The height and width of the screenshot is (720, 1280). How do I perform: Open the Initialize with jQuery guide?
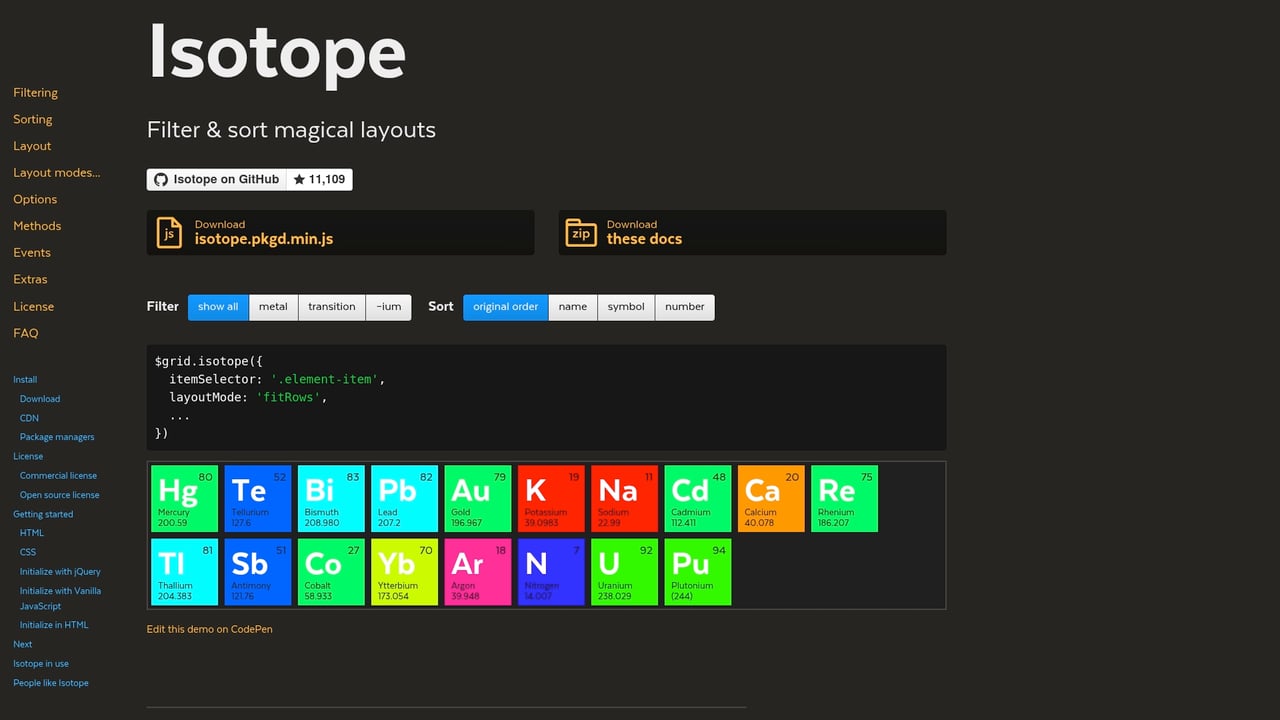(60, 571)
